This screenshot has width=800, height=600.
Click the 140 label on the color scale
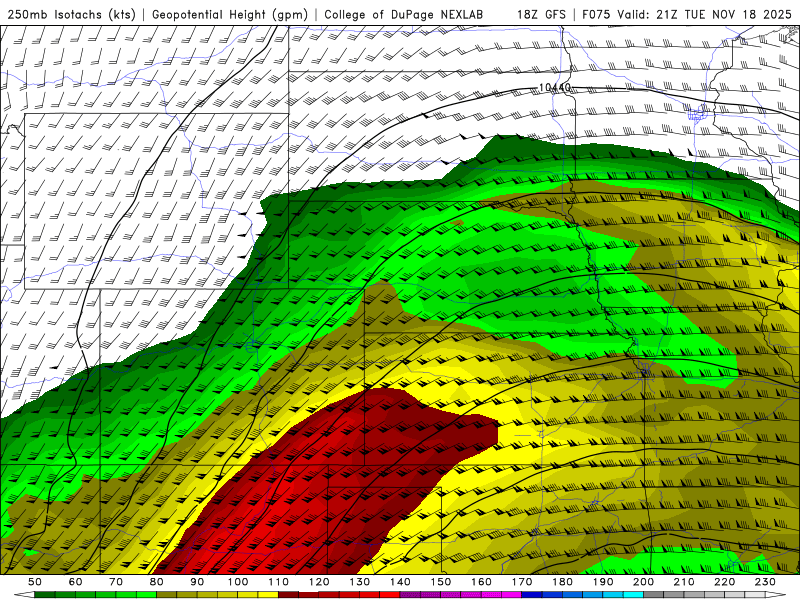click(401, 582)
